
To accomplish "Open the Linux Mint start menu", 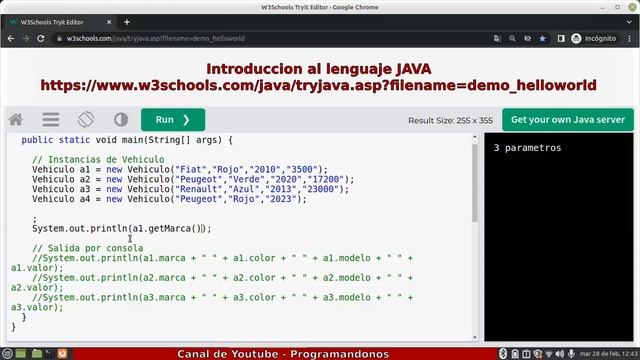I will (x=7, y=353).
